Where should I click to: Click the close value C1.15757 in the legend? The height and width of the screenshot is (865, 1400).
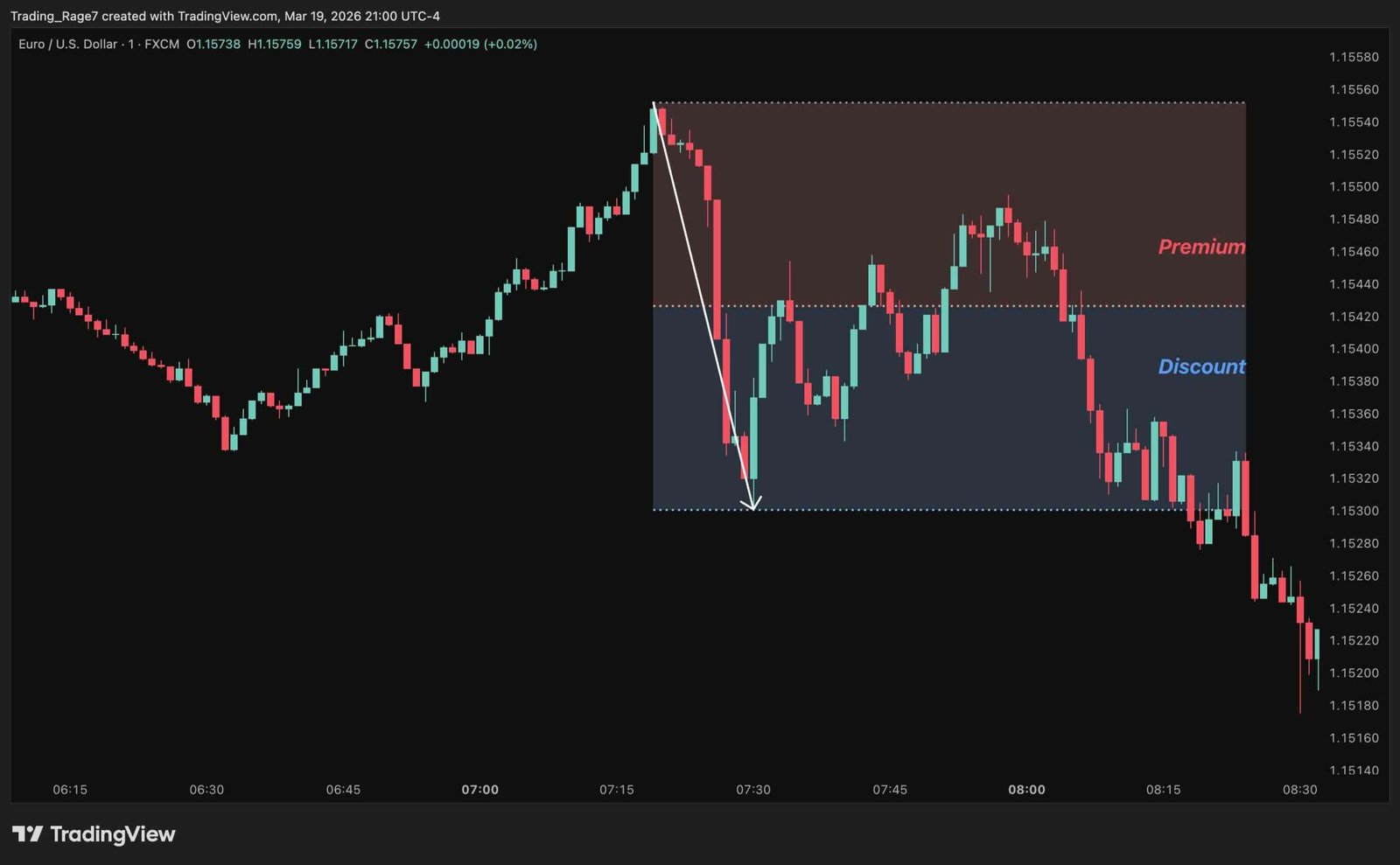tap(390, 44)
